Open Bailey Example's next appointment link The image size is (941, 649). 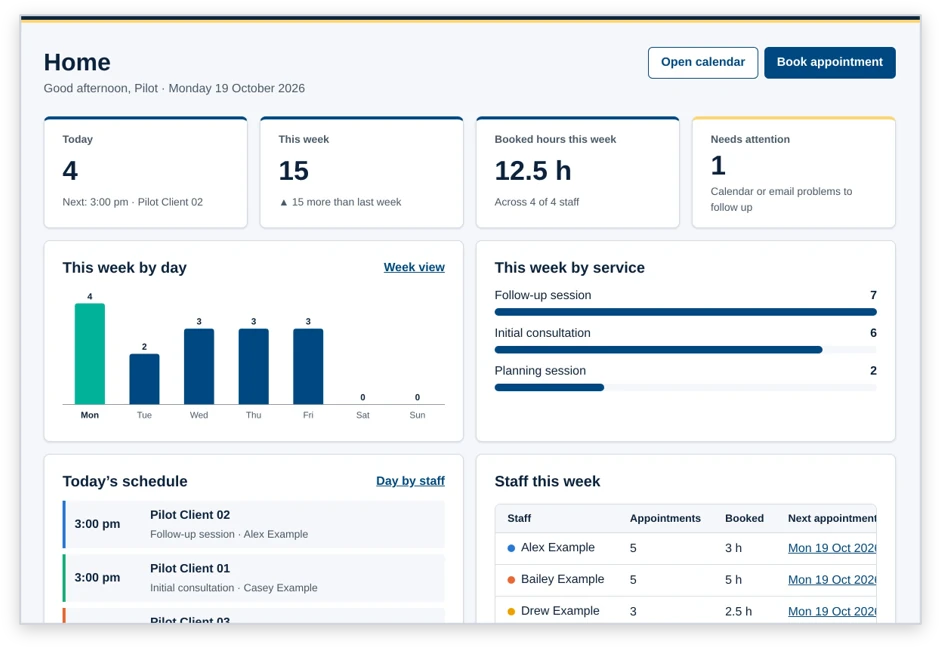coord(832,580)
